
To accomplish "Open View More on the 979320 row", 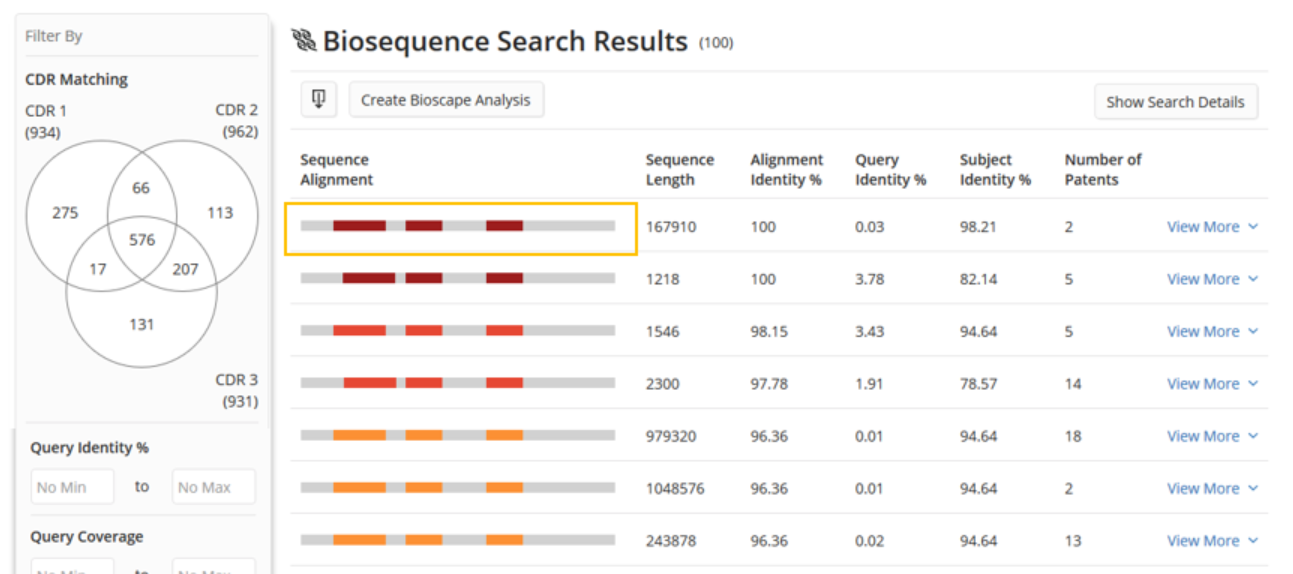I will (x=1212, y=436).
